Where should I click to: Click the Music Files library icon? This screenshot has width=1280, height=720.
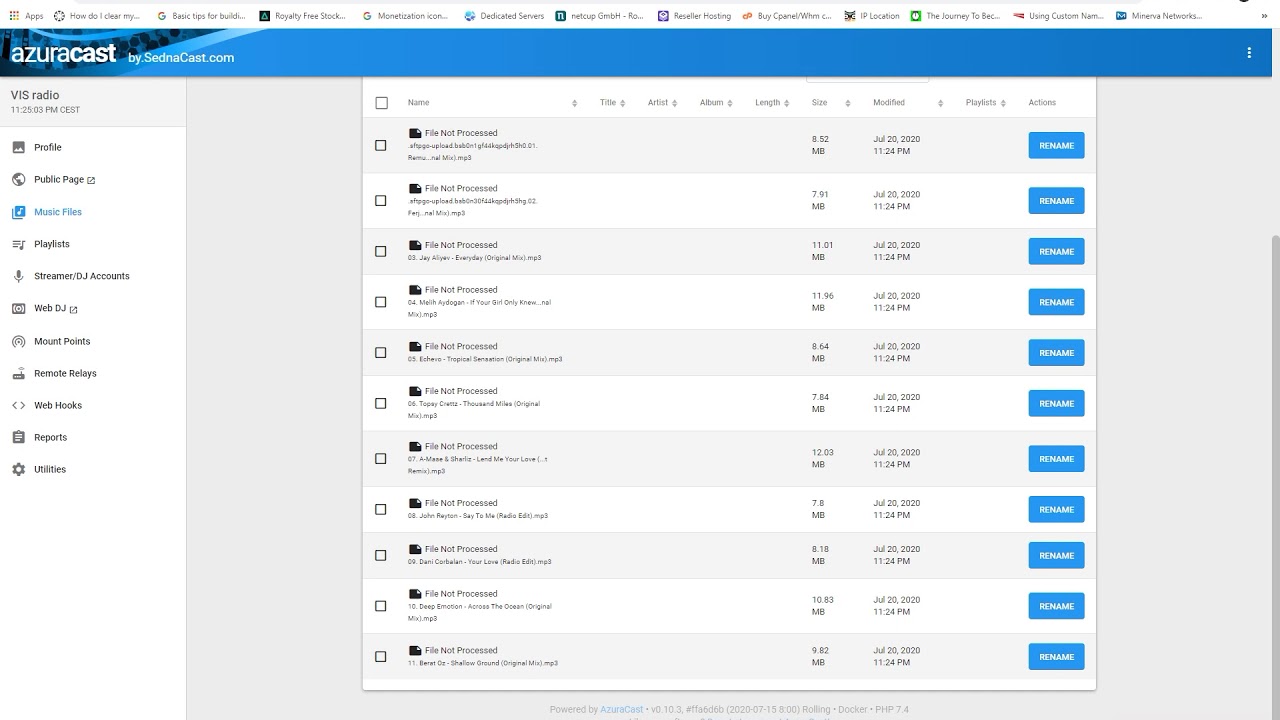[x=18, y=212]
